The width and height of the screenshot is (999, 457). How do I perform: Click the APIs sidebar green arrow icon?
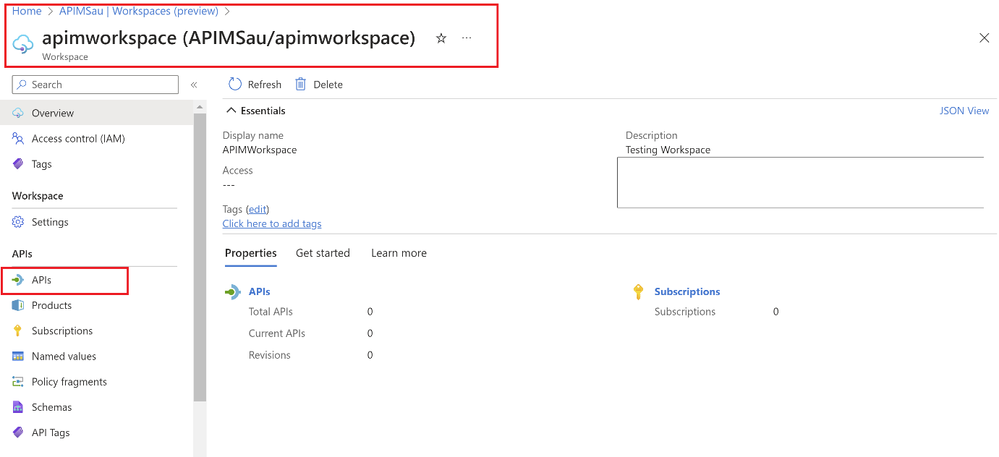click(x=18, y=280)
